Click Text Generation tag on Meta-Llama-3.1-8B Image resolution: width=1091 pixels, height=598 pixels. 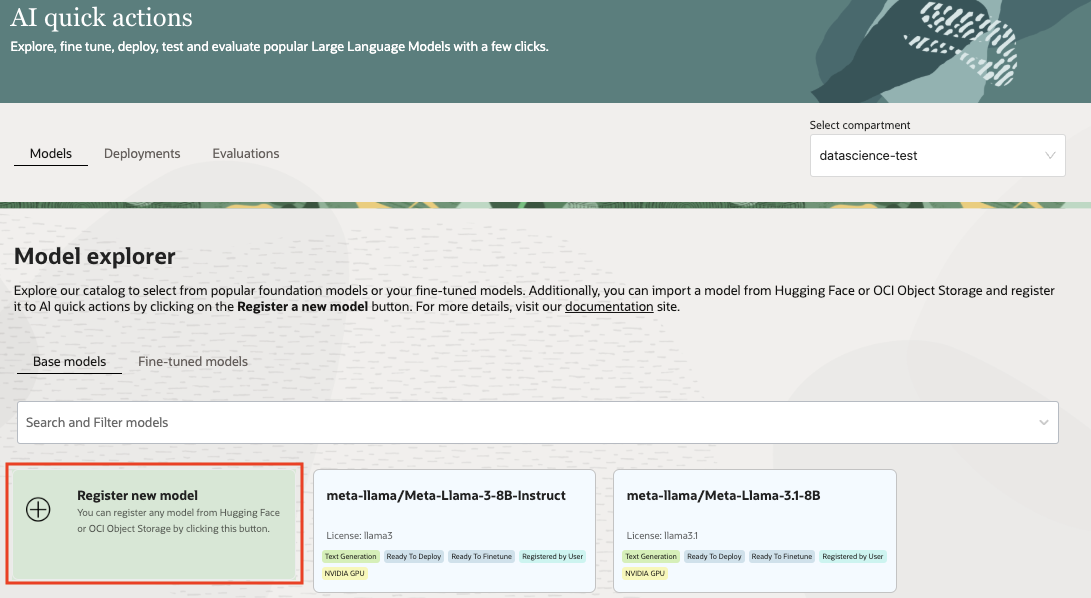(x=651, y=556)
